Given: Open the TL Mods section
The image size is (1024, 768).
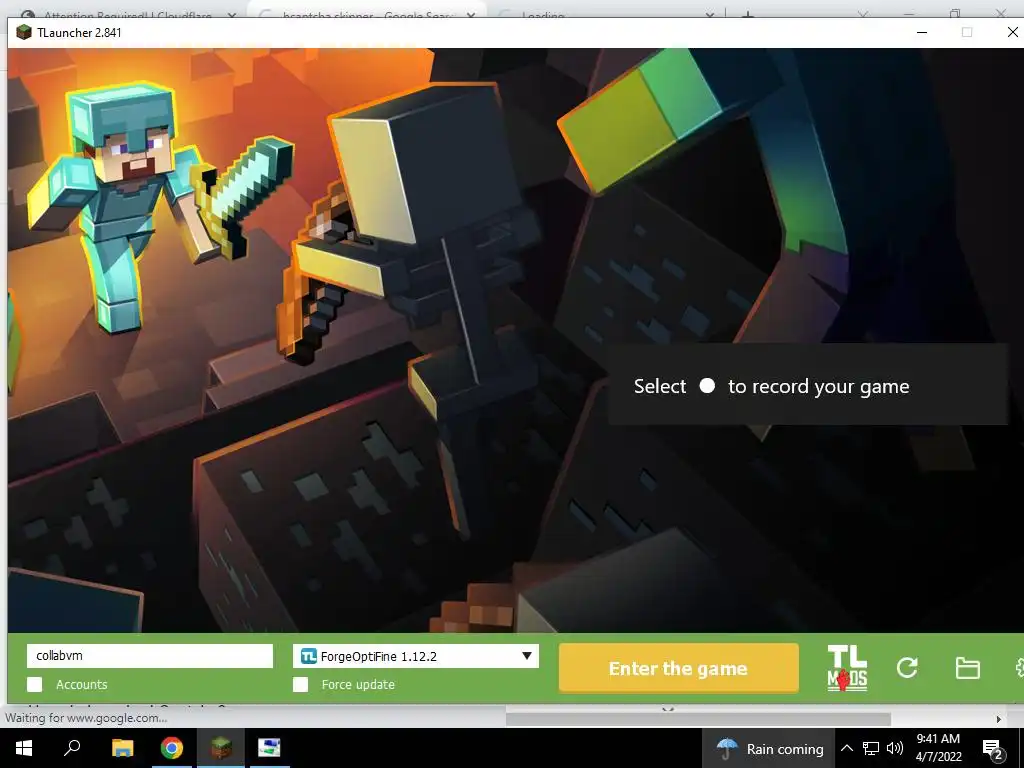Looking at the screenshot, I should [847, 667].
